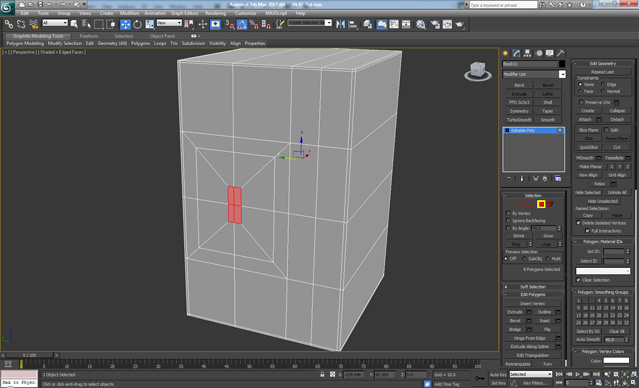Click the white vertex Color swatch

pos(616,361)
